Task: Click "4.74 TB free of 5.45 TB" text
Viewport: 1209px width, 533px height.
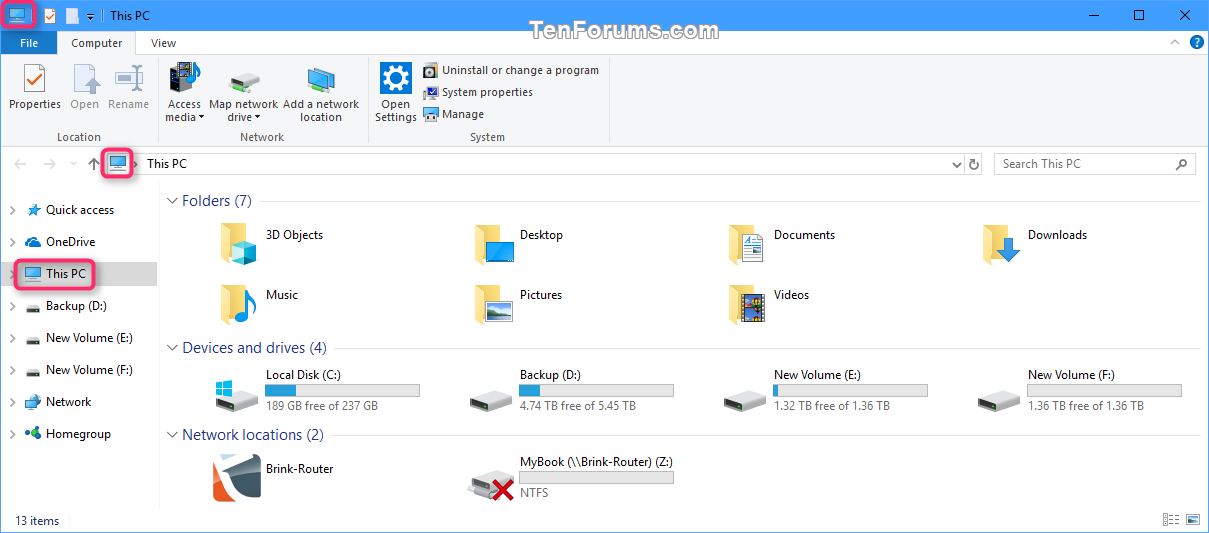Action: point(578,406)
